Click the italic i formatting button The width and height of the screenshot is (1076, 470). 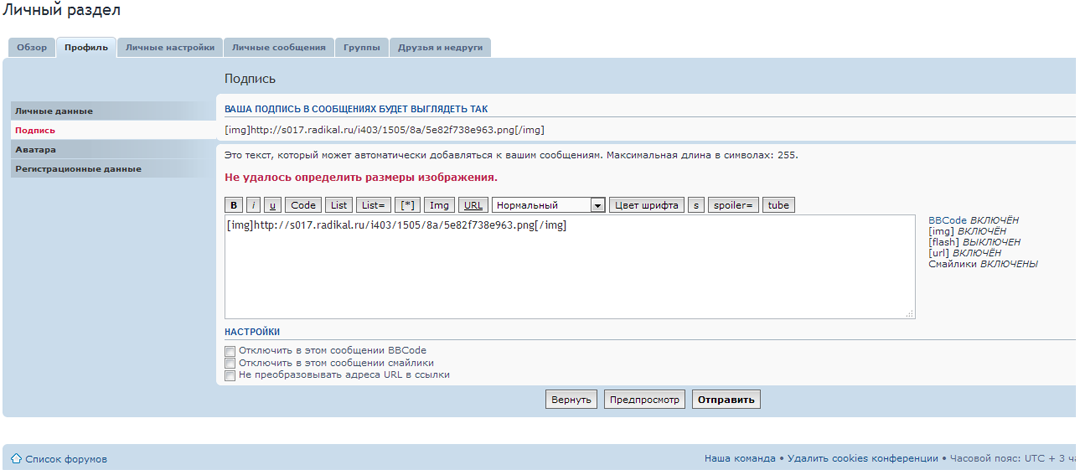(x=254, y=205)
